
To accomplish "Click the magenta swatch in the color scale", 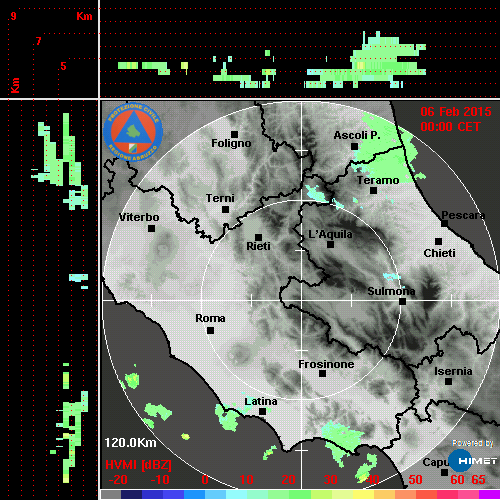I will pos(489,494).
